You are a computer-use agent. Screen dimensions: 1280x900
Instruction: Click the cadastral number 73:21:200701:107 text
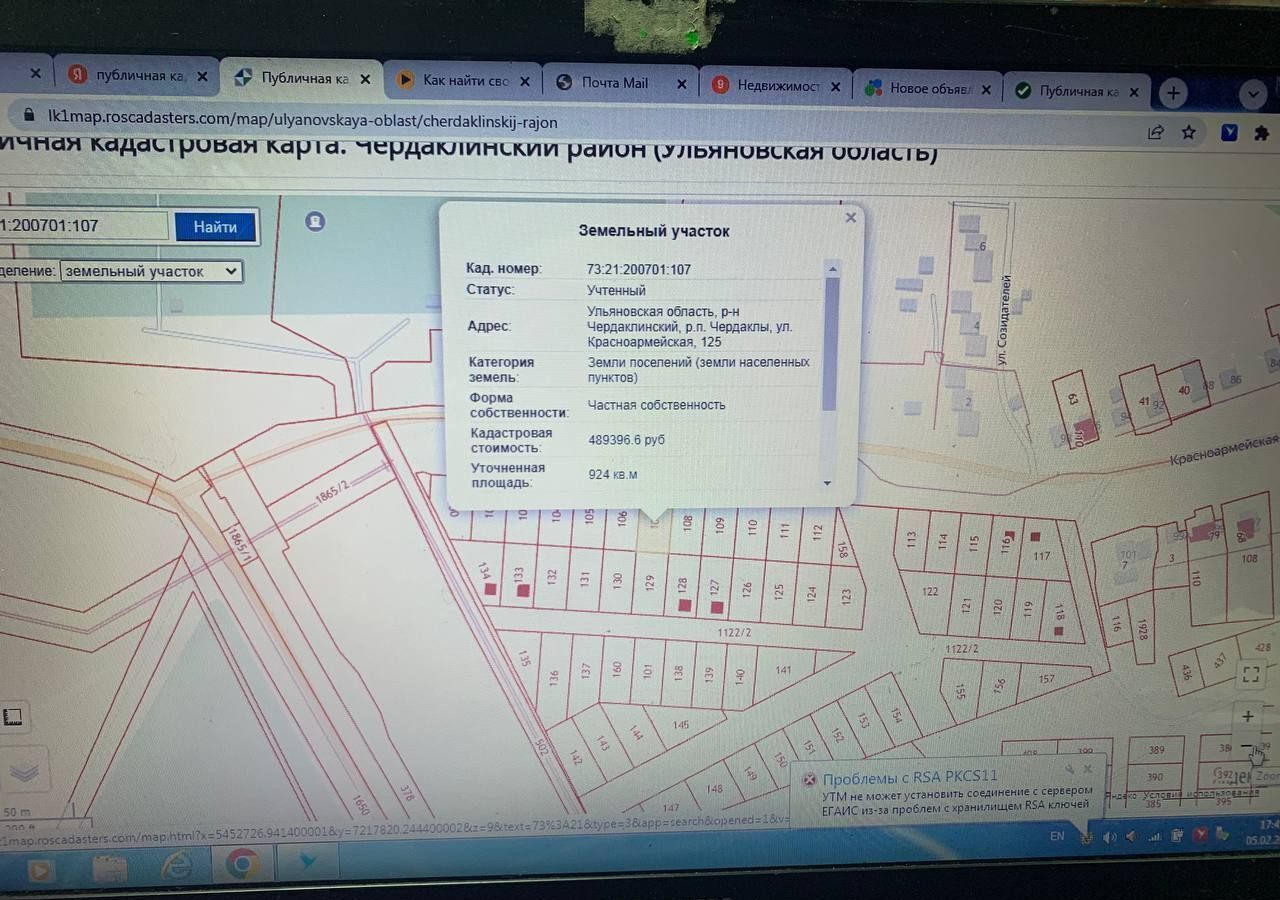click(x=639, y=269)
